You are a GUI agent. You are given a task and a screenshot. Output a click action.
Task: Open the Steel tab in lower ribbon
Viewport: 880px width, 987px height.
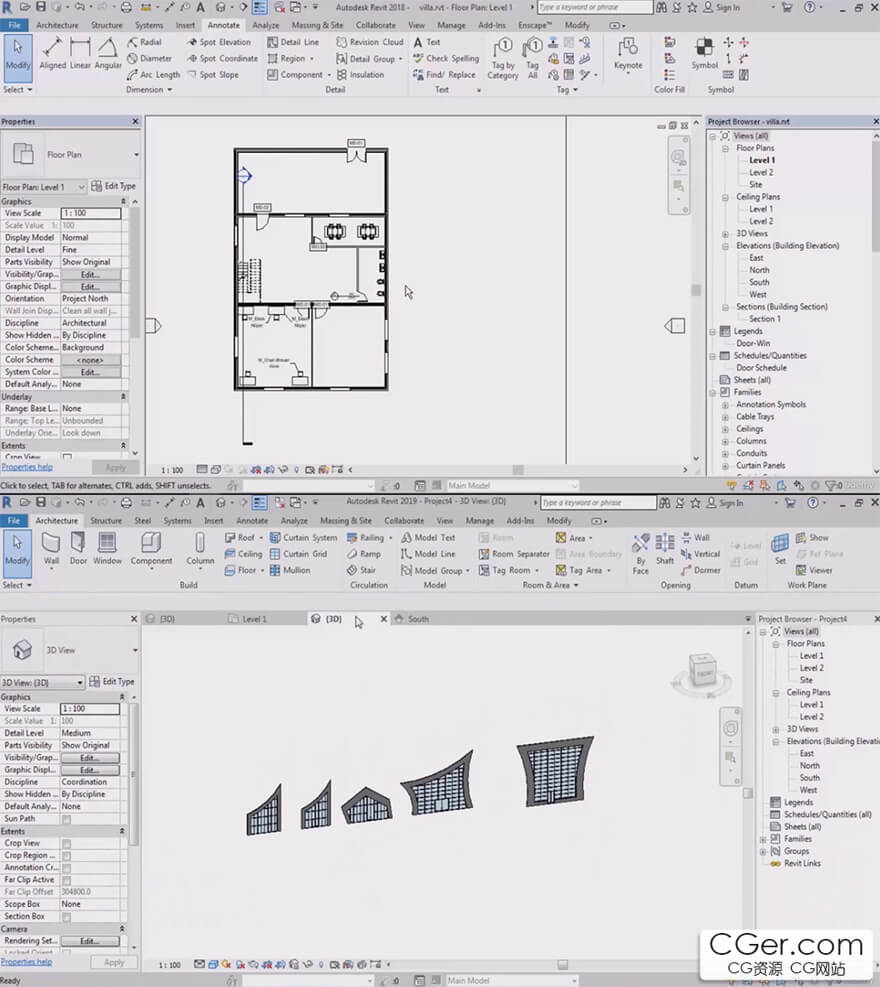[143, 521]
